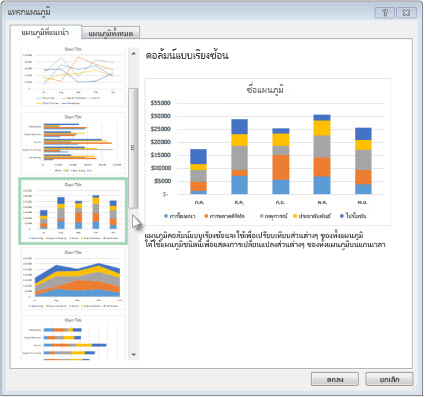Image resolution: width=425 pixels, height=398 pixels.
Task: Click the chart list scrollbar thumb
Action: point(133,148)
